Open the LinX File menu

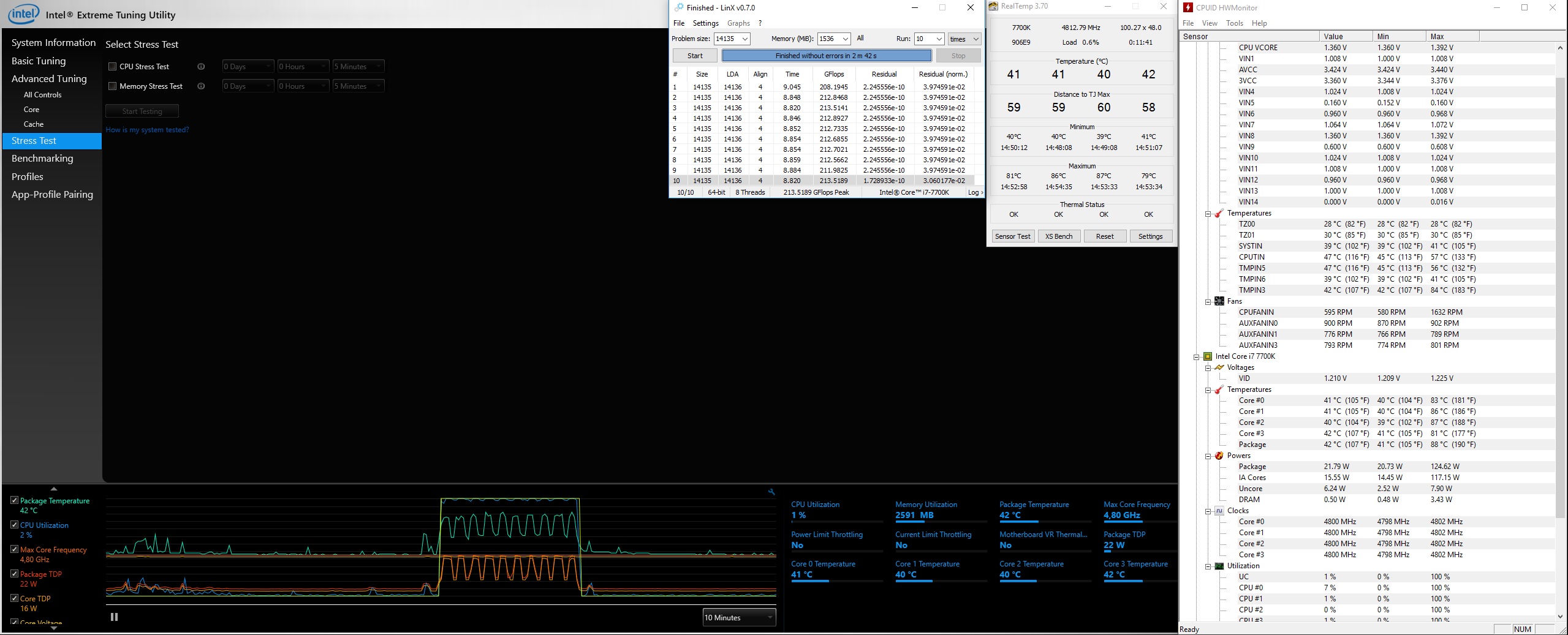pyautogui.click(x=679, y=23)
